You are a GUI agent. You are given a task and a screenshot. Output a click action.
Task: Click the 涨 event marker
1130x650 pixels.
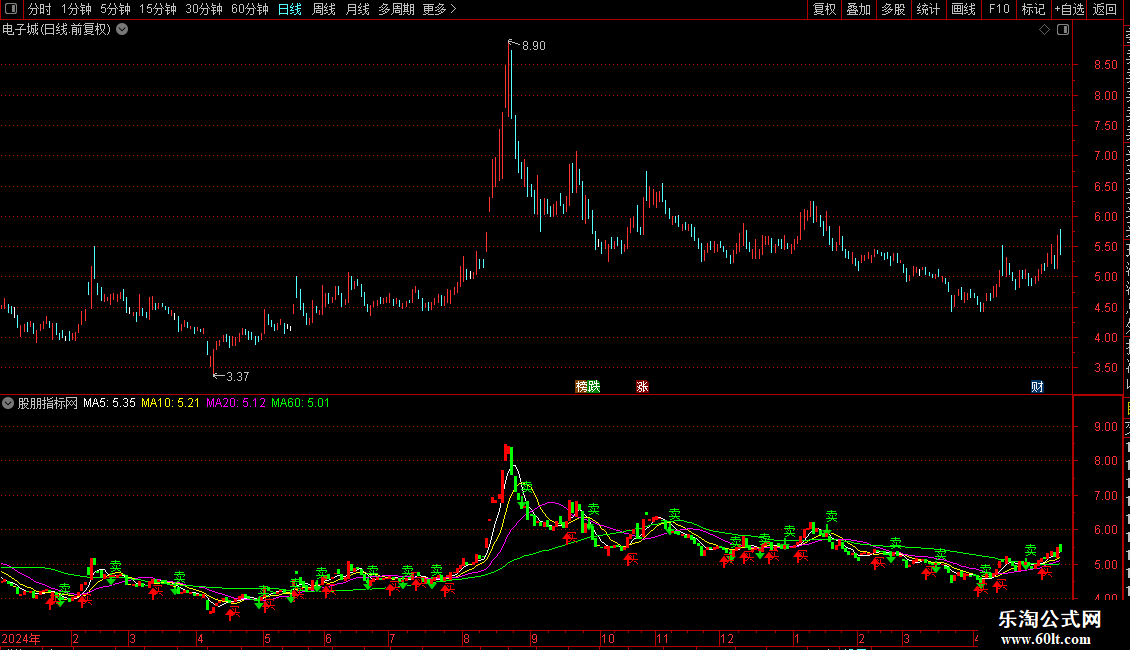tap(642, 386)
